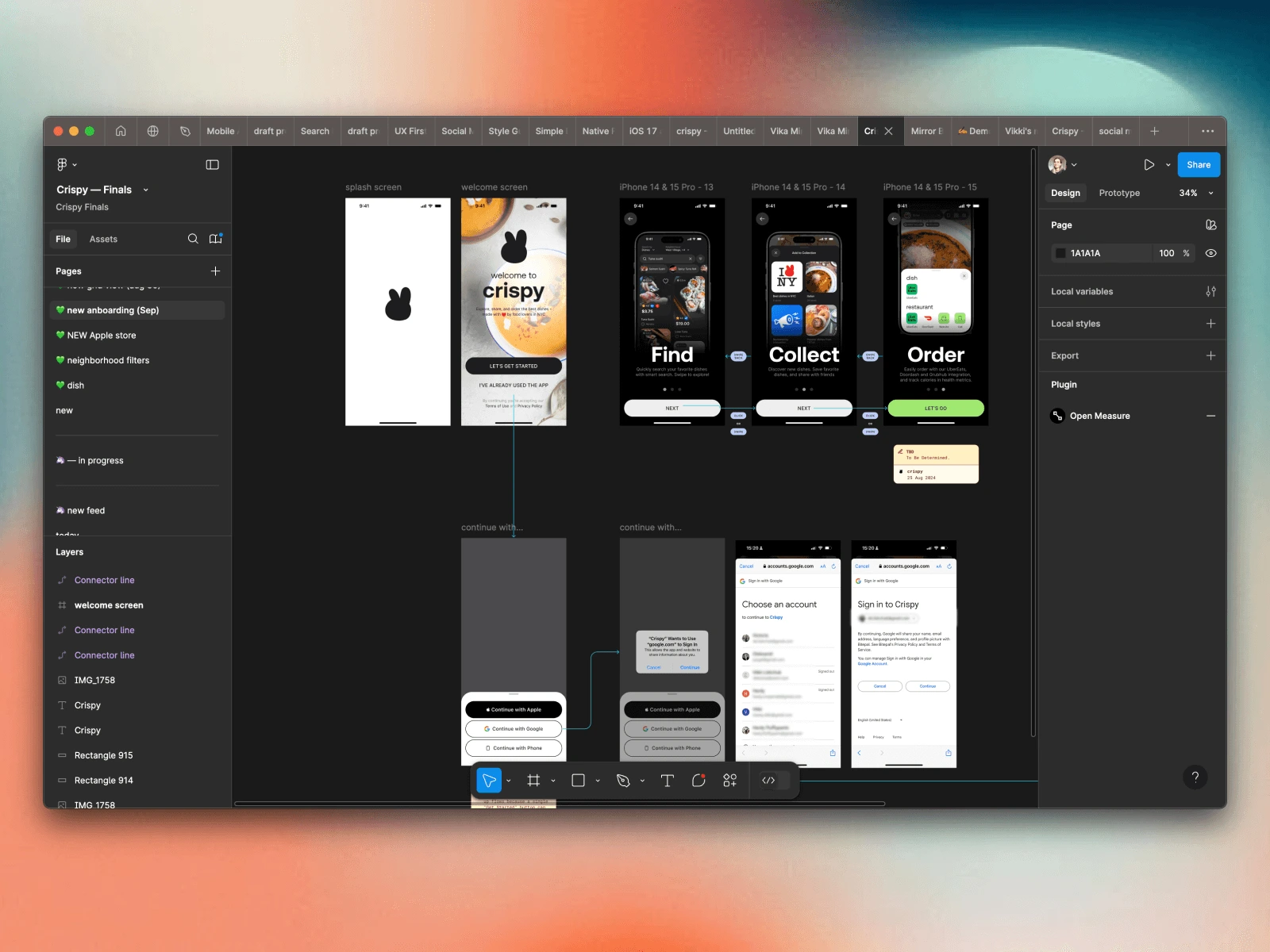Expand the avatar dropdown chevron
1270x952 pixels.
(1074, 165)
